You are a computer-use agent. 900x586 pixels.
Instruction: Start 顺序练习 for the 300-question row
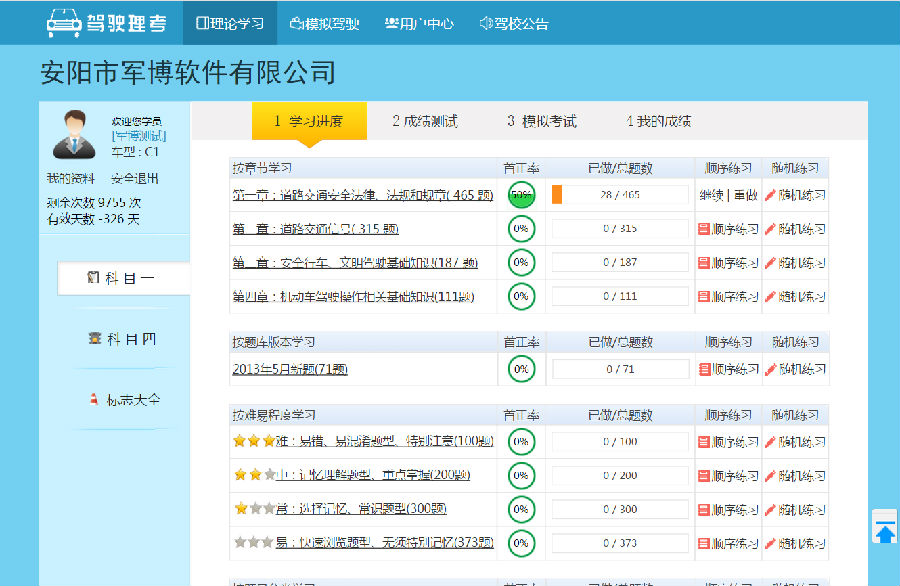click(x=728, y=510)
